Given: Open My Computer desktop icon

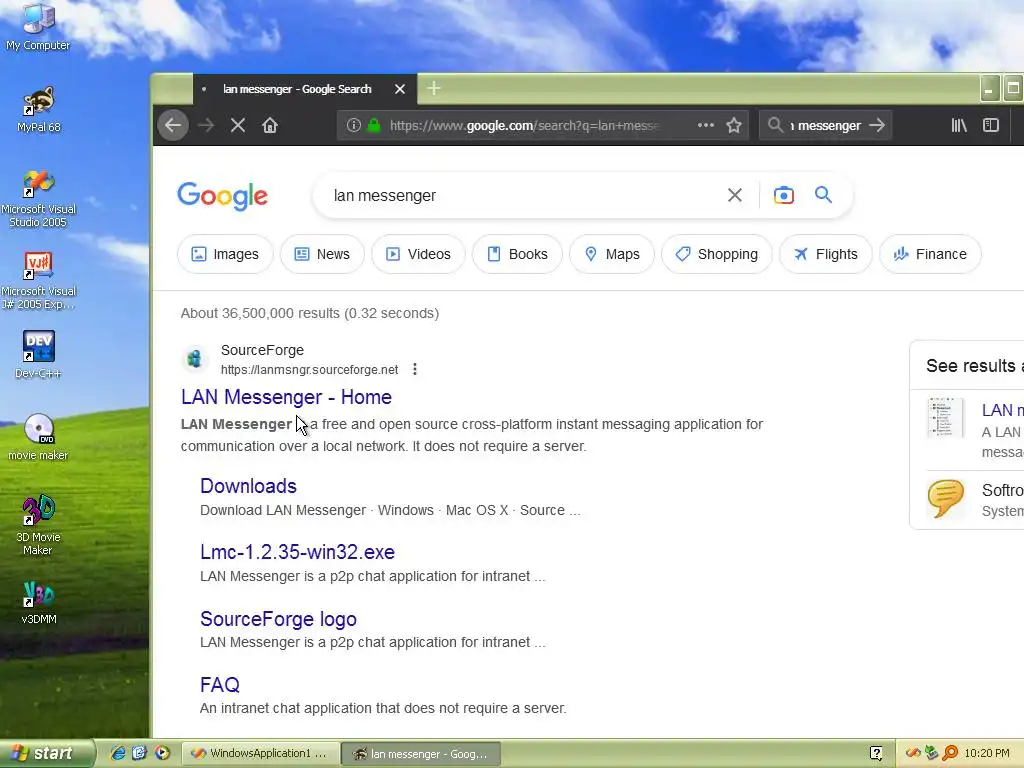Looking at the screenshot, I should (x=38, y=26).
